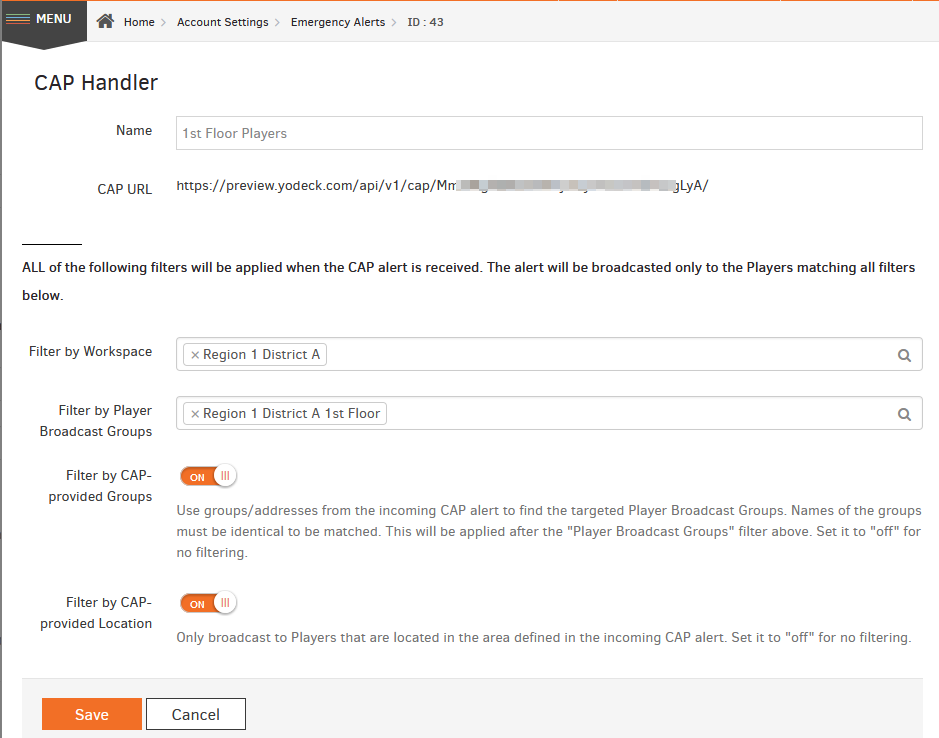Click search icon in Filter by Workspace

pyautogui.click(x=904, y=355)
